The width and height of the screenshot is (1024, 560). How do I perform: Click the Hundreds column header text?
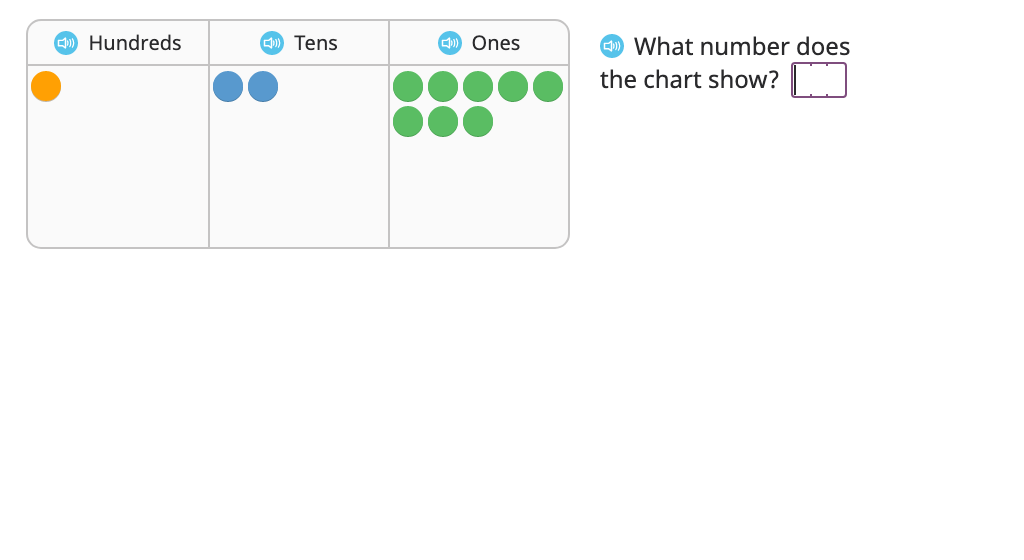135,43
